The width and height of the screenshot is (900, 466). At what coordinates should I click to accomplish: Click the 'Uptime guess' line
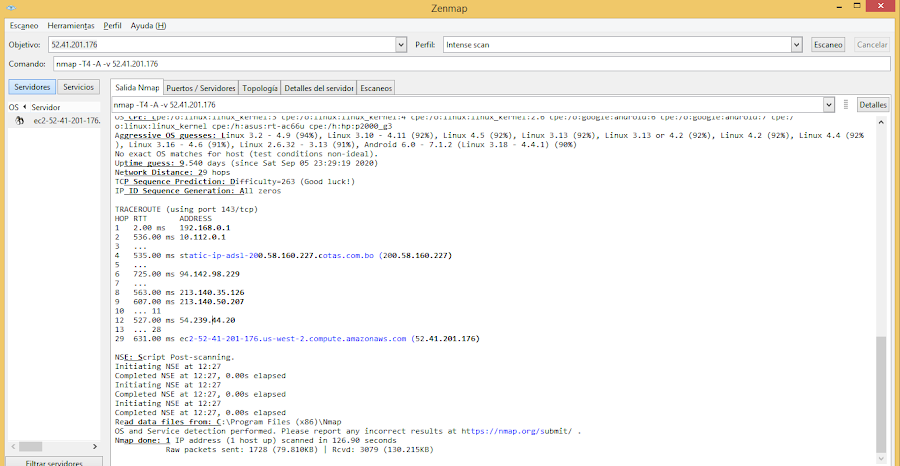click(246, 163)
